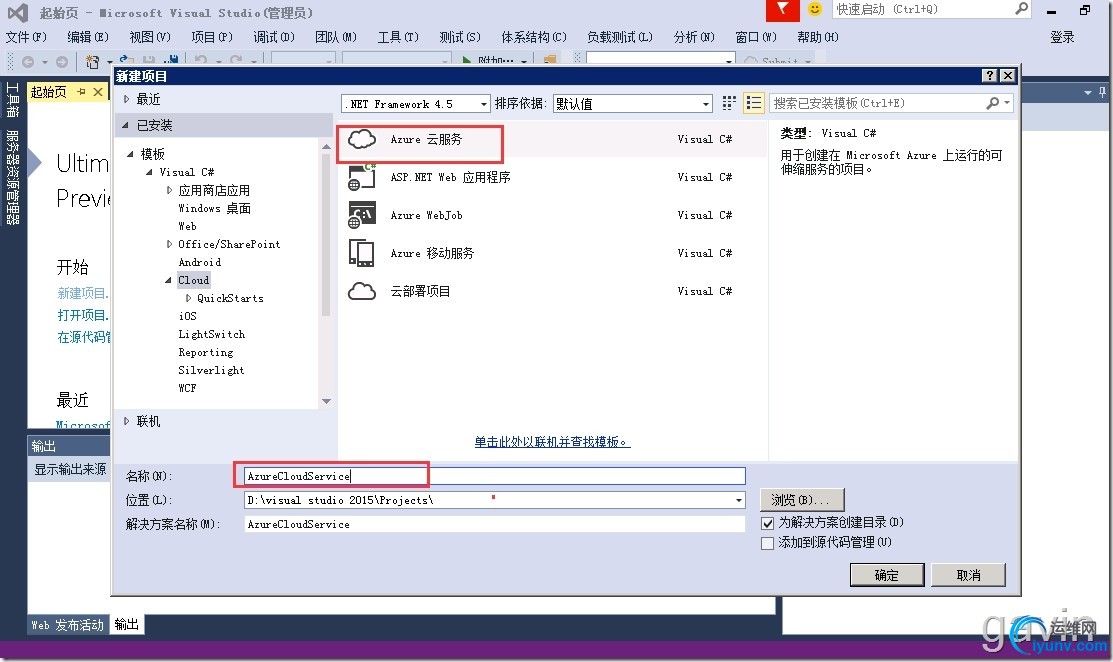Switch to the 输出 bottom tab

[127, 624]
